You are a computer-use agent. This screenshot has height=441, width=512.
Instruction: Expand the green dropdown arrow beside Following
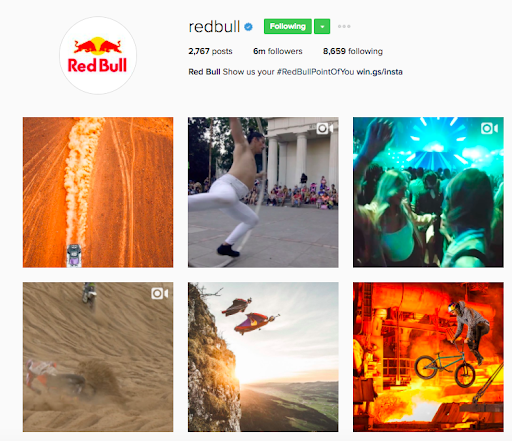tap(322, 26)
